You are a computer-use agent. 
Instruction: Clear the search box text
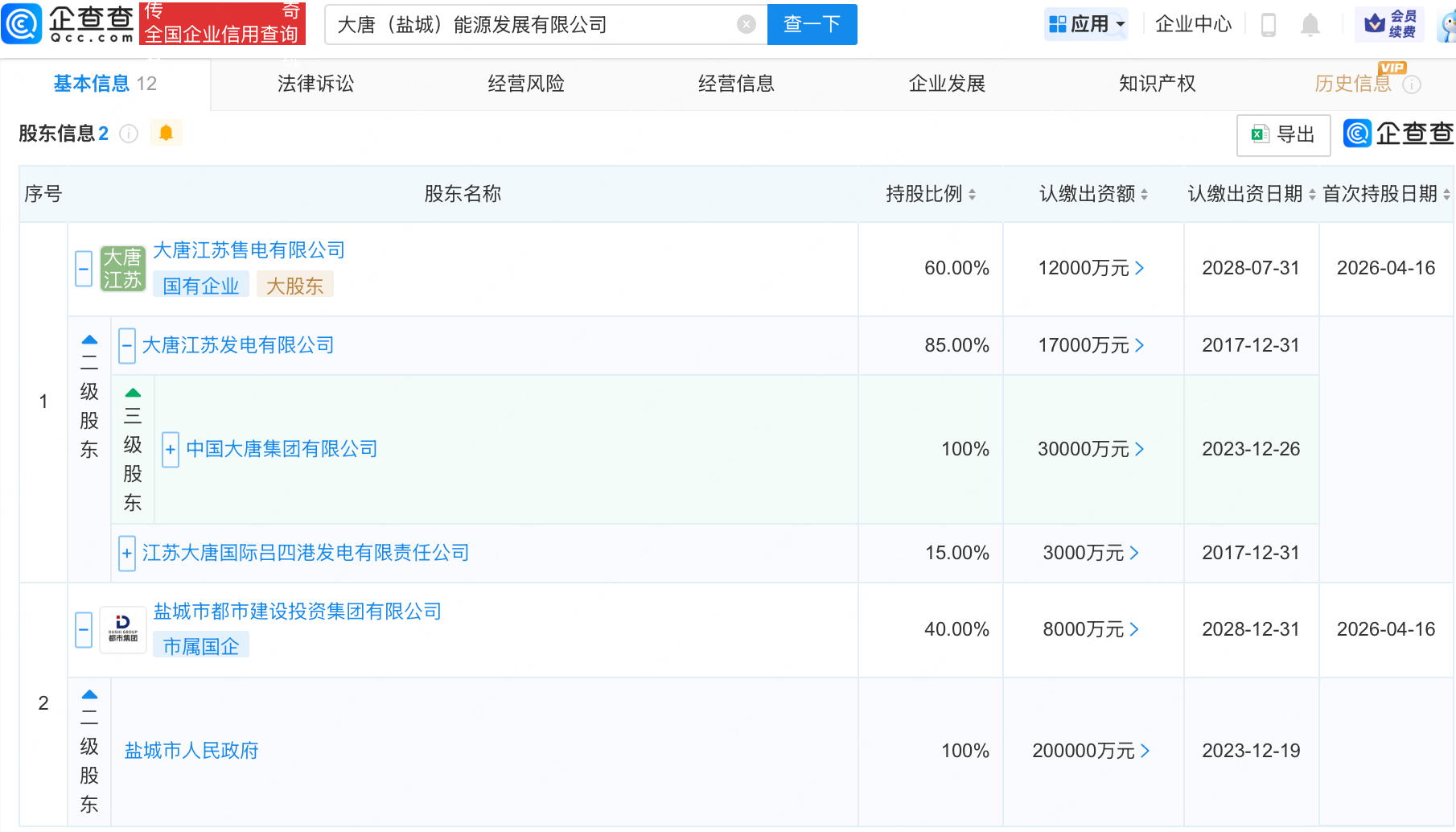[746, 25]
